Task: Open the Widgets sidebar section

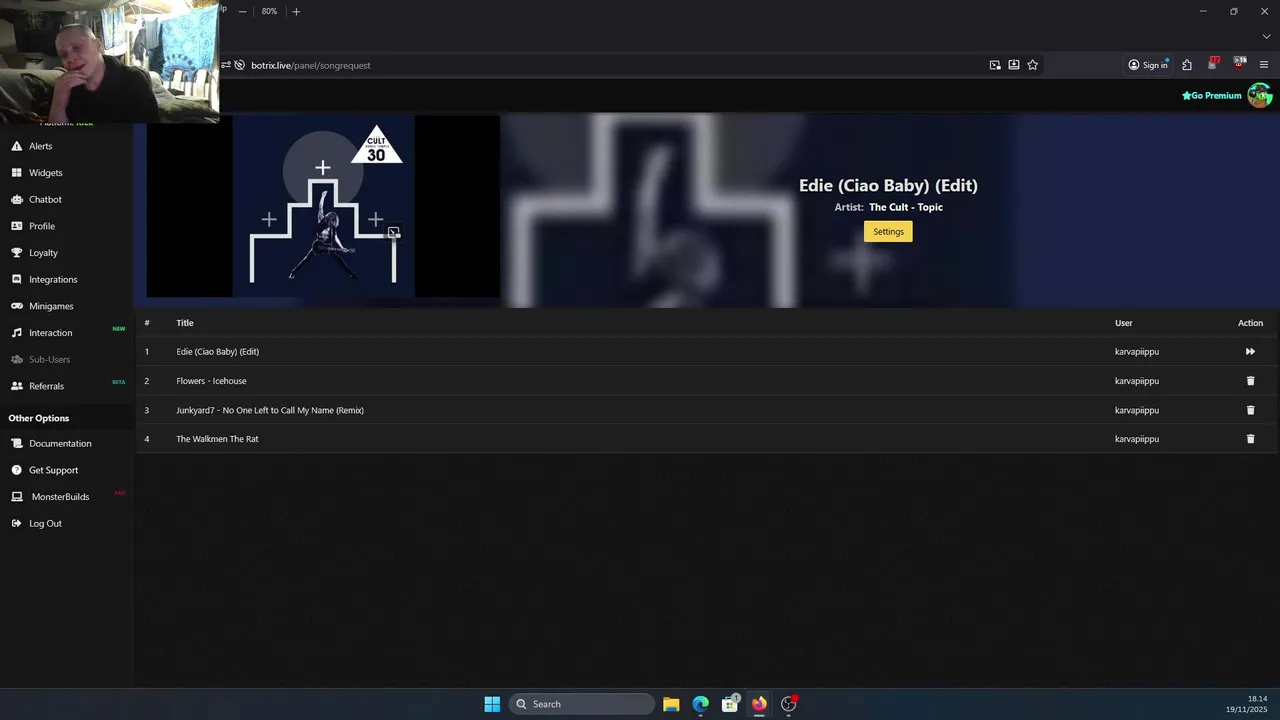Action: [45, 173]
